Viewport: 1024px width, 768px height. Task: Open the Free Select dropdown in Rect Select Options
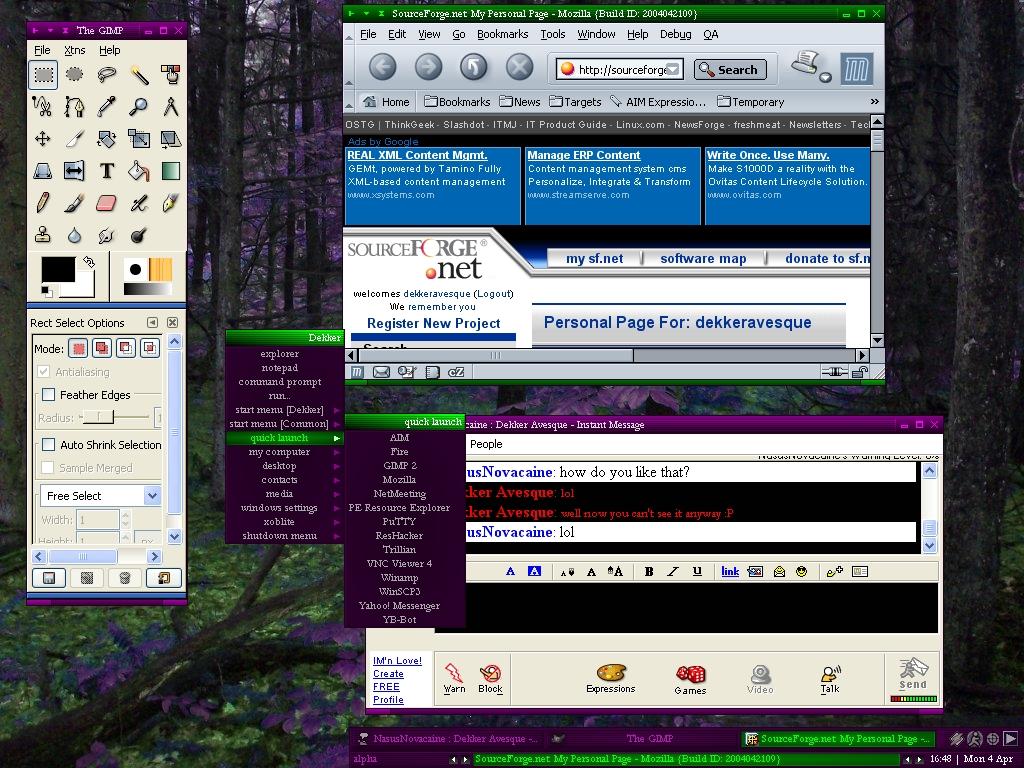[x=100, y=496]
